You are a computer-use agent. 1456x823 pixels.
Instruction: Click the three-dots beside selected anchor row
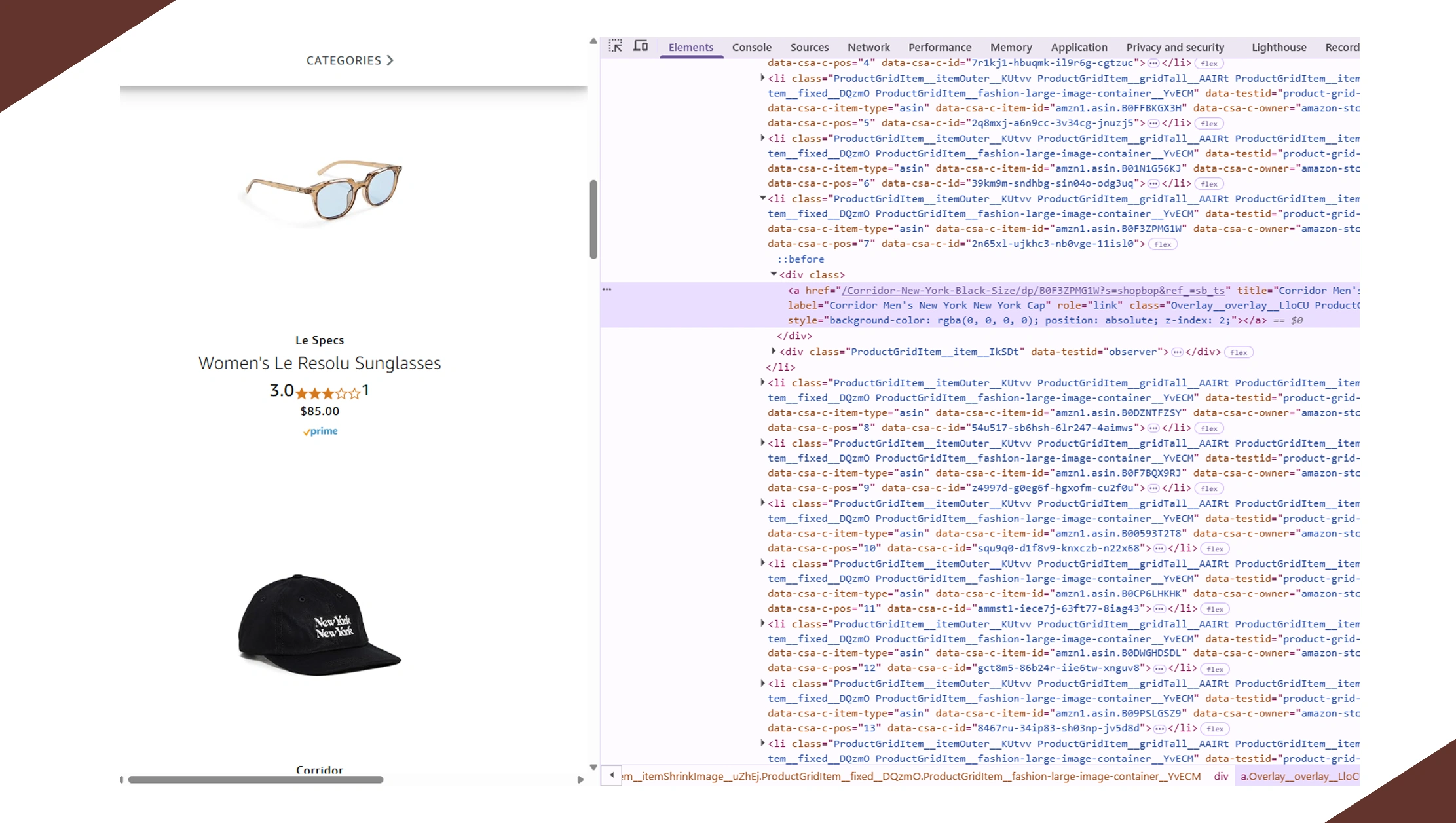click(607, 289)
